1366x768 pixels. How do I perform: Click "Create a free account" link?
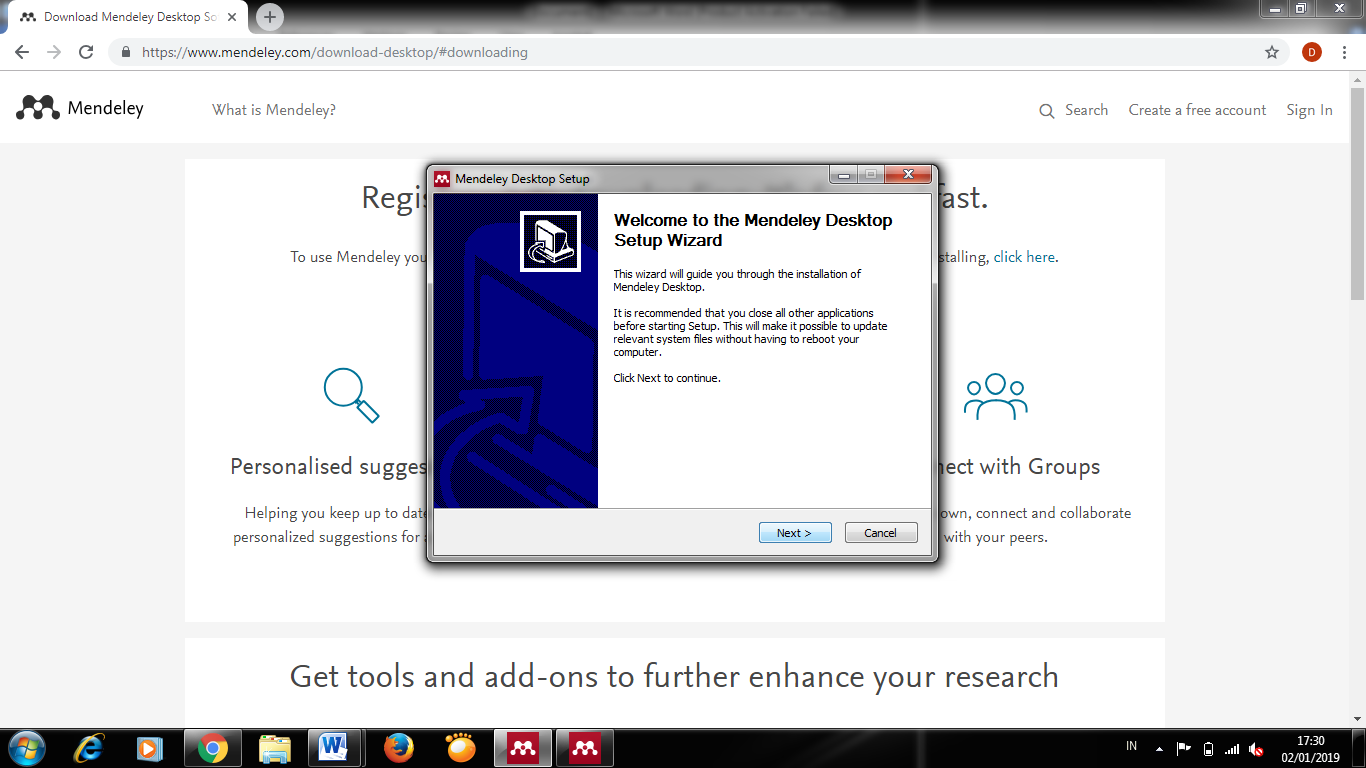1197,110
